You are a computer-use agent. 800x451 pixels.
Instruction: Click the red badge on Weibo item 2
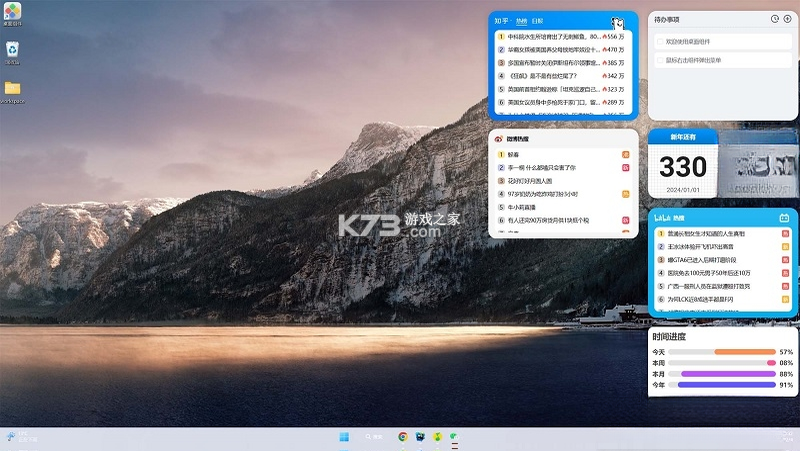[x=626, y=168]
